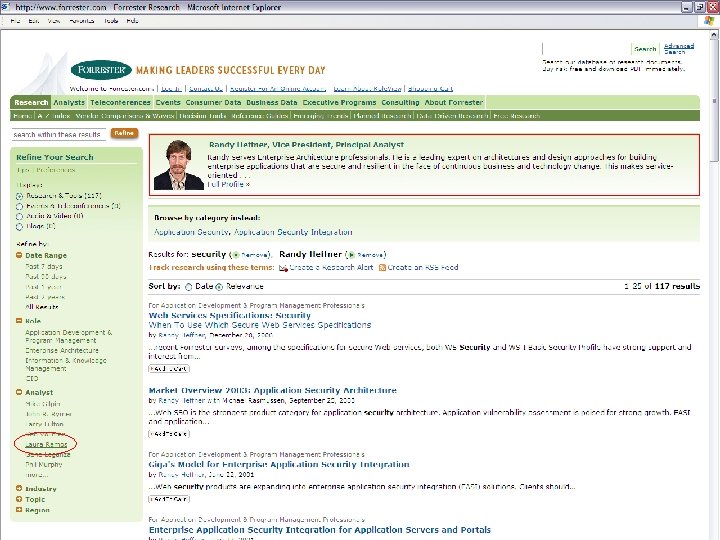
Task: Switch to the Analysts tab
Action: 69,102
